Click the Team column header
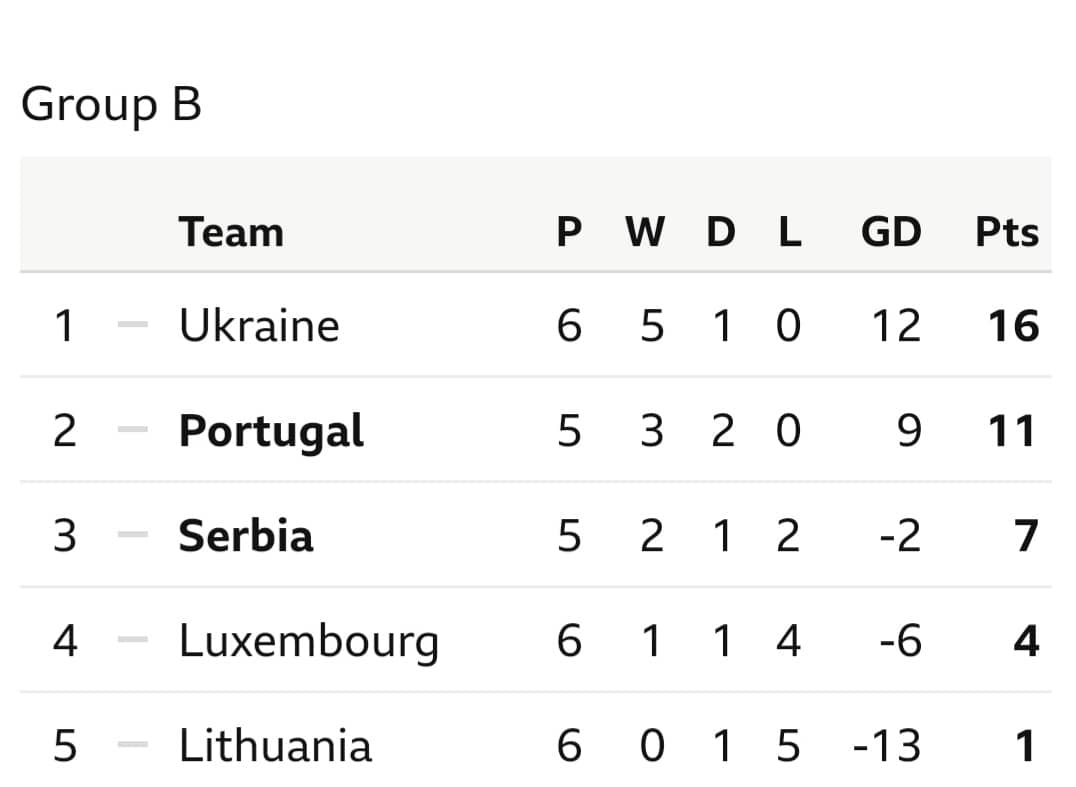The width and height of the screenshot is (1076, 787). click(231, 232)
